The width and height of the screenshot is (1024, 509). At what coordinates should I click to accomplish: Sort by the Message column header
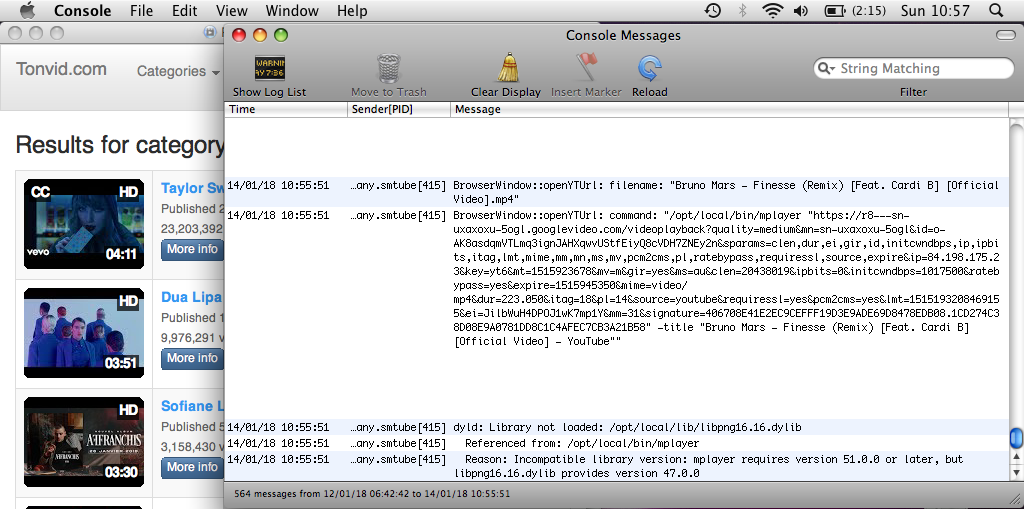click(729, 109)
